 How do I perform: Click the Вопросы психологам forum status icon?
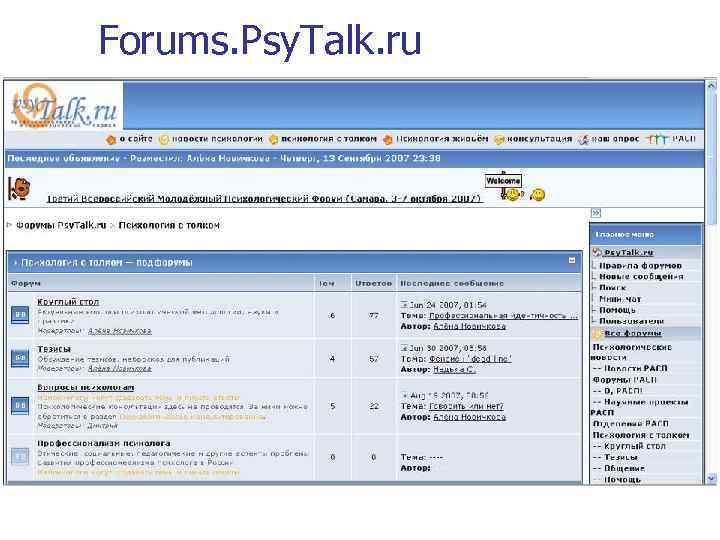coord(20,405)
